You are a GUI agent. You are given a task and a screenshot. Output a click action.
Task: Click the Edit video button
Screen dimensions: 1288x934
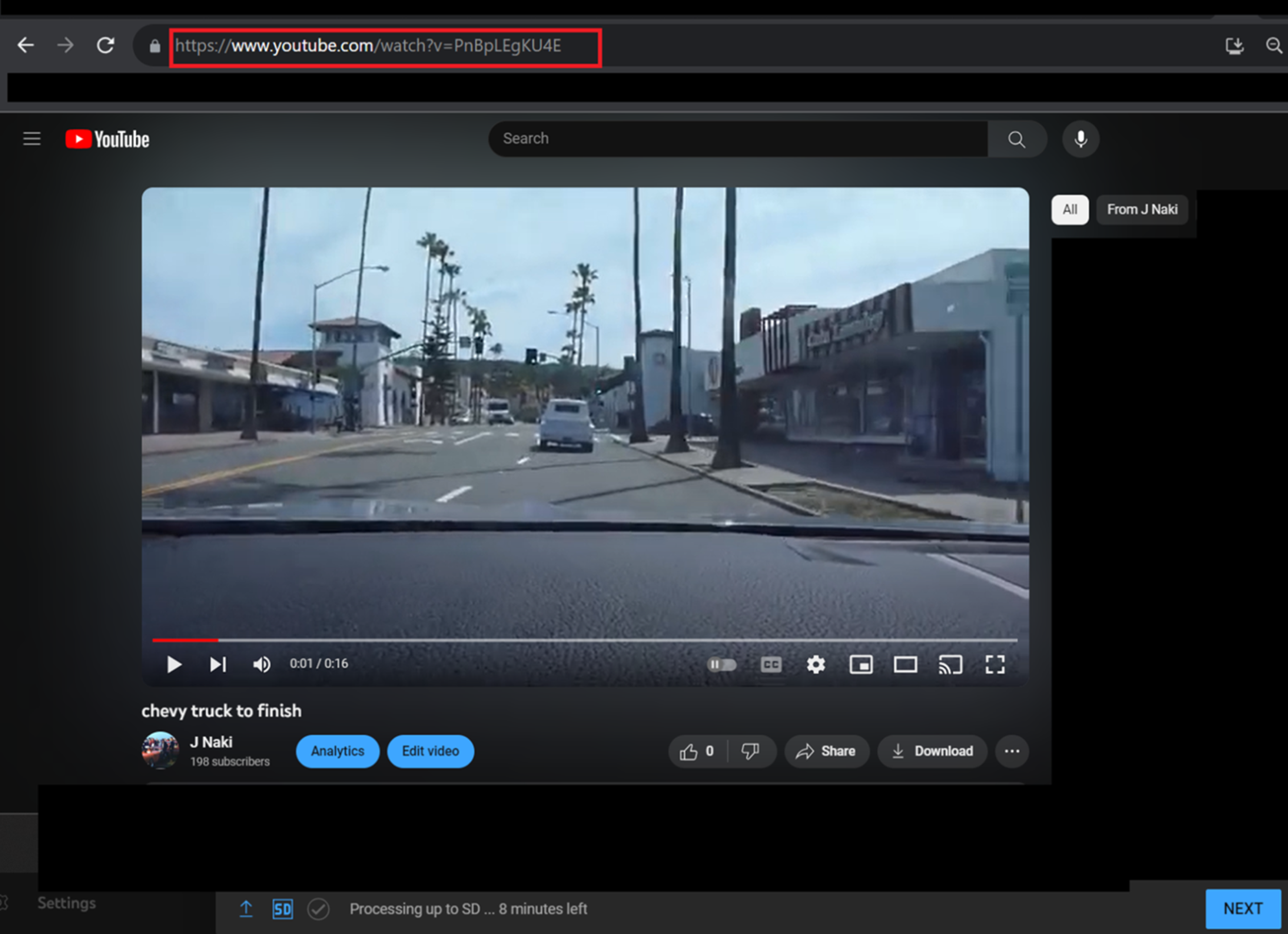click(431, 751)
